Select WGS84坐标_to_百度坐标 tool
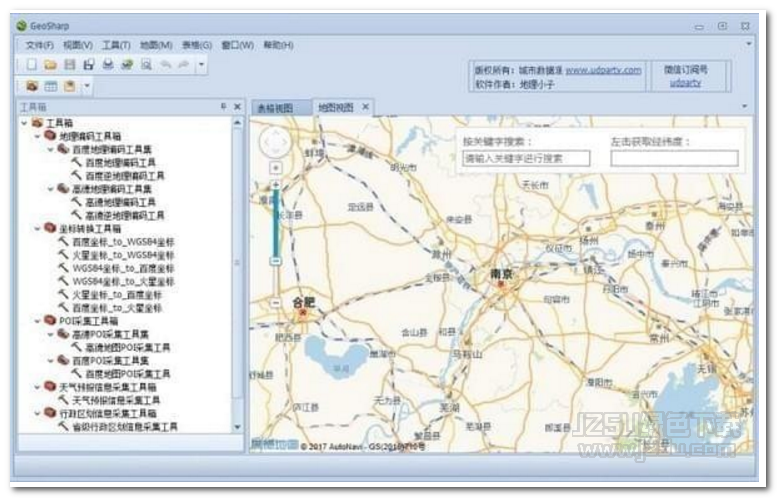 [123, 268]
